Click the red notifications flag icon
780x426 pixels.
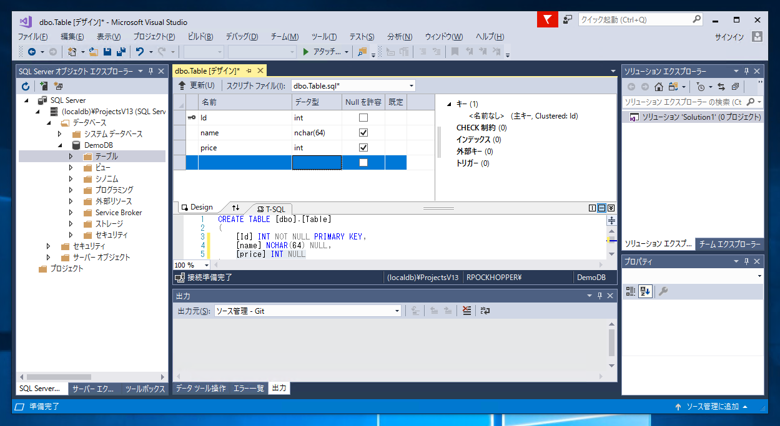click(547, 19)
